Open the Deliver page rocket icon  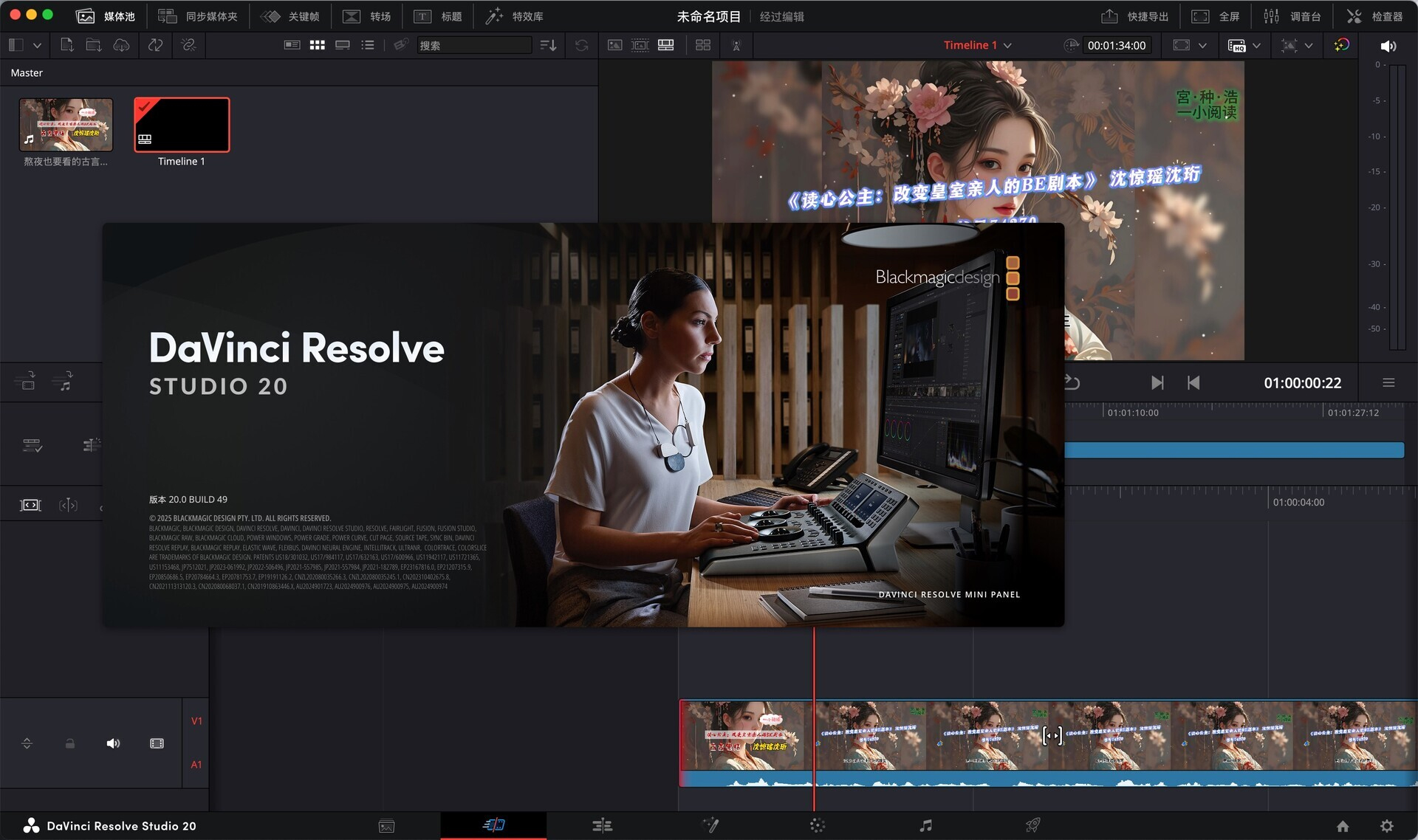click(1033, 826)
